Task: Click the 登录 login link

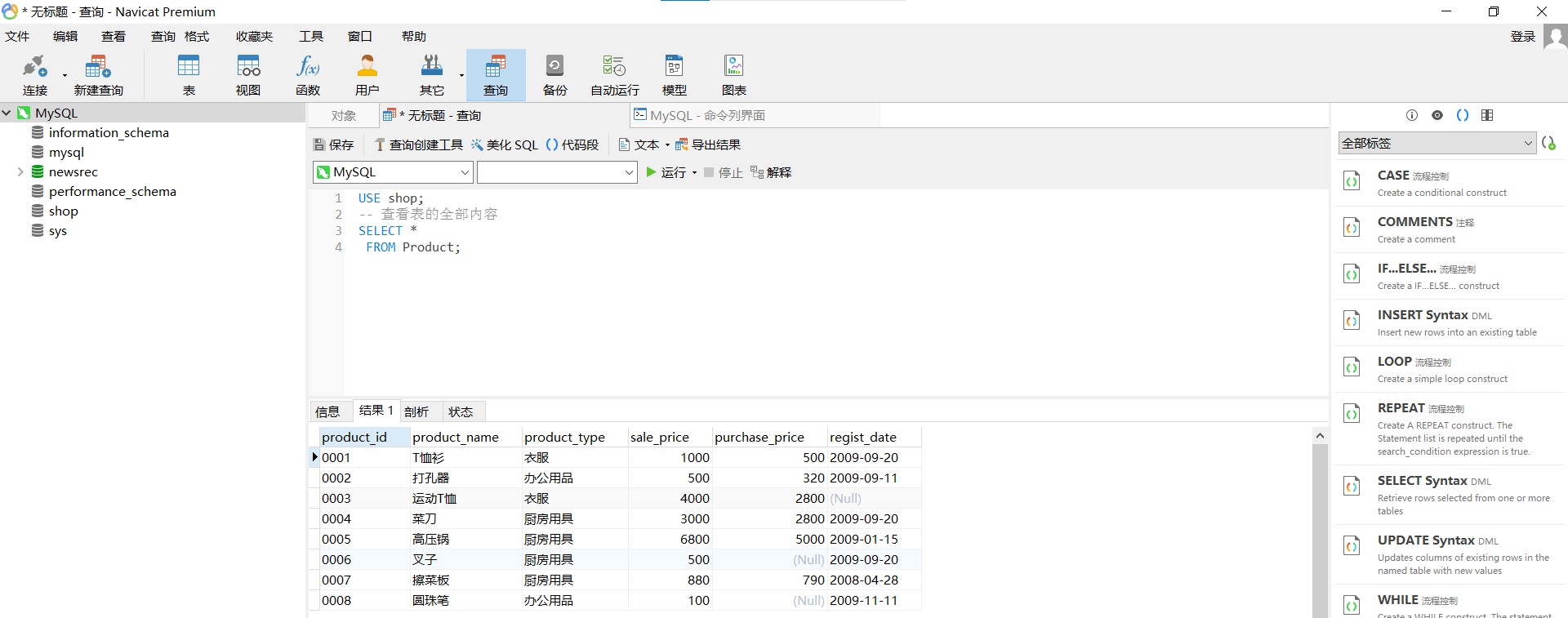Action: 1523,37
